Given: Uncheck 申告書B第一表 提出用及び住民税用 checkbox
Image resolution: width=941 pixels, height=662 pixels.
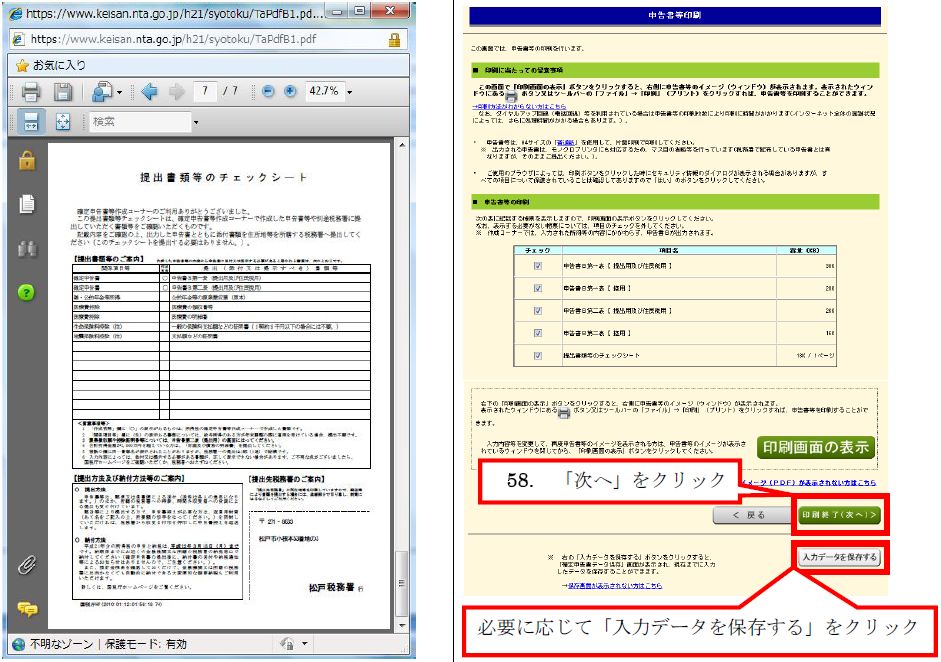Looking at the screenshot, I should coord(538,266).
